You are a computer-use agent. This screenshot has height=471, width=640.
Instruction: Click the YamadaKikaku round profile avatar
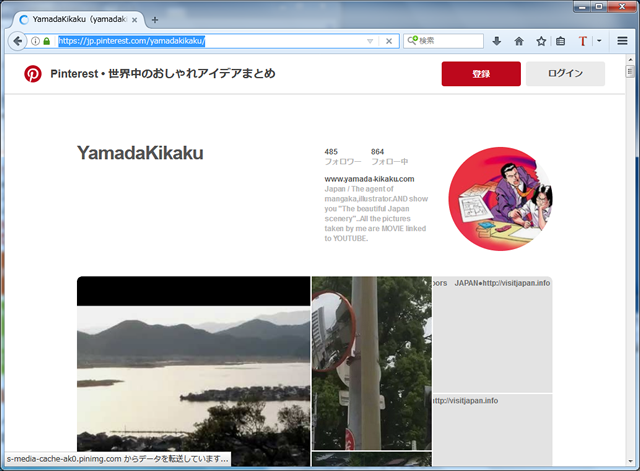click(500, 199)
